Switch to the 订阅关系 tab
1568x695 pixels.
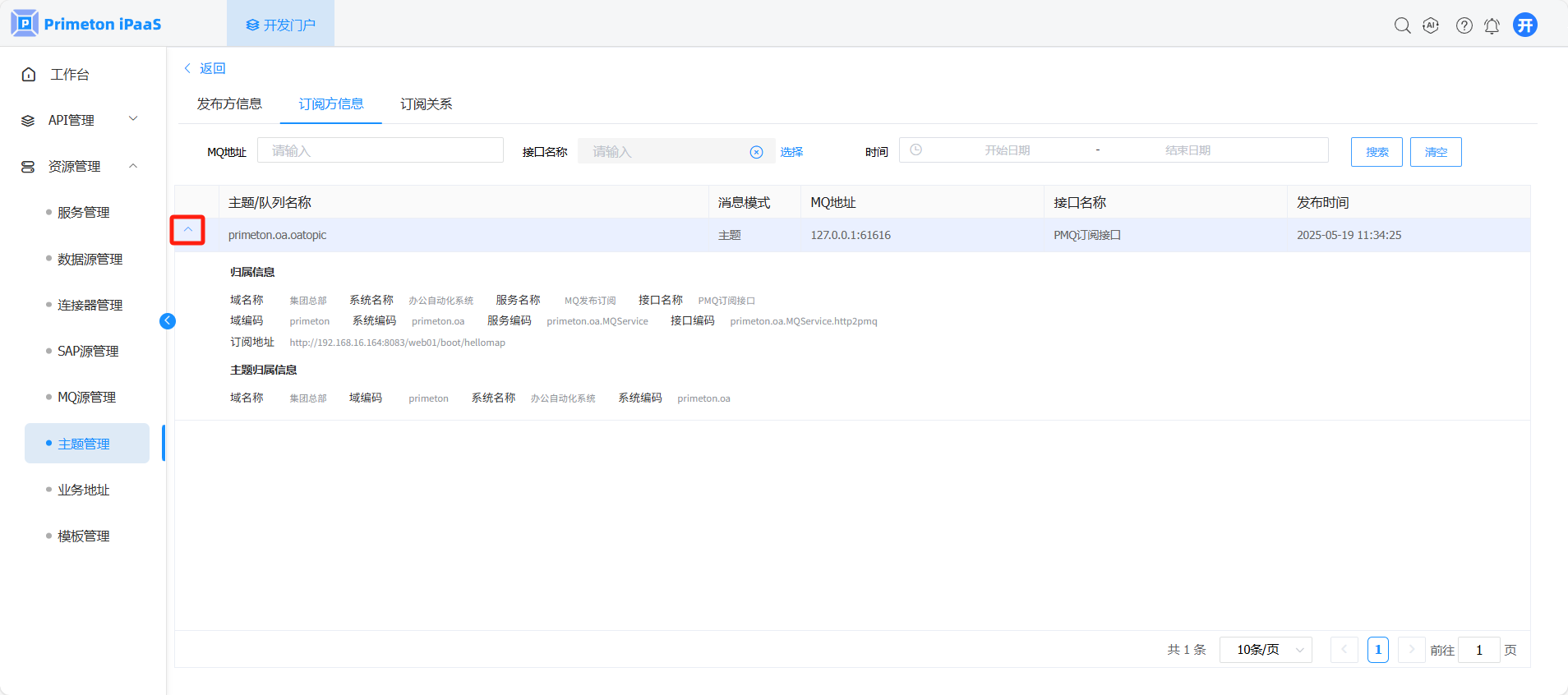coord(426,104)
